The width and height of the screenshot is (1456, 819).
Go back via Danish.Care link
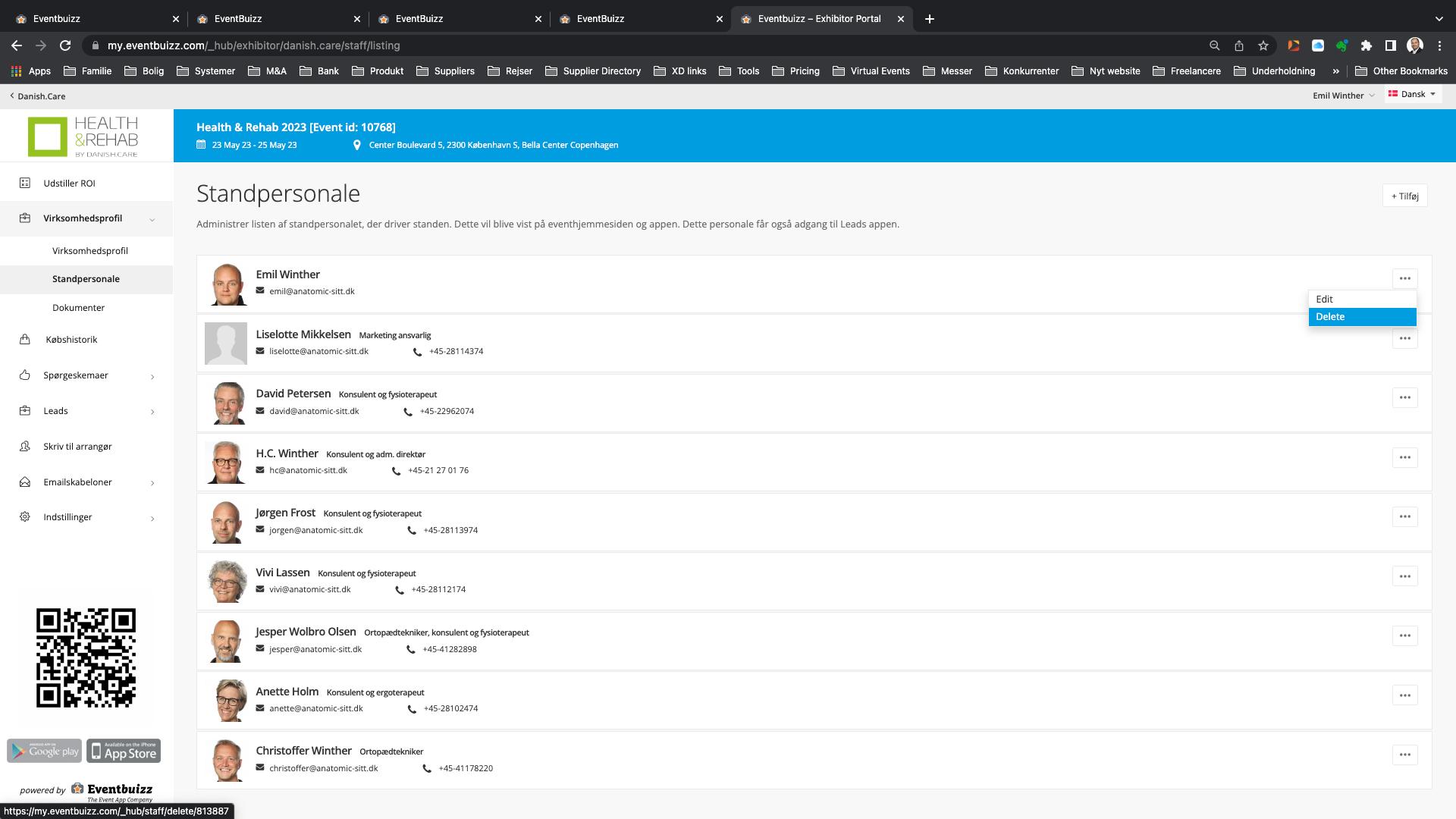point(38,96)
